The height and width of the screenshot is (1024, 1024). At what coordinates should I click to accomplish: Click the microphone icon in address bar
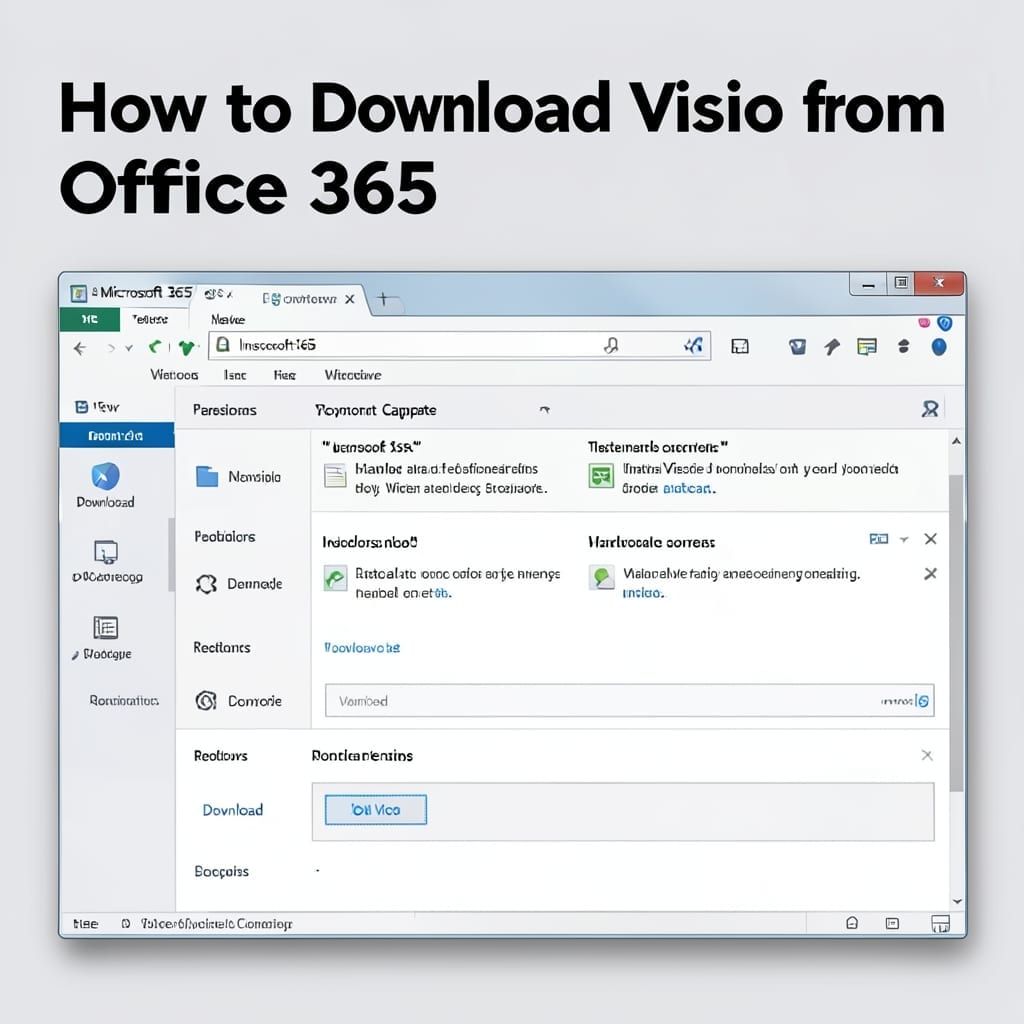click(x=611, y=345)
